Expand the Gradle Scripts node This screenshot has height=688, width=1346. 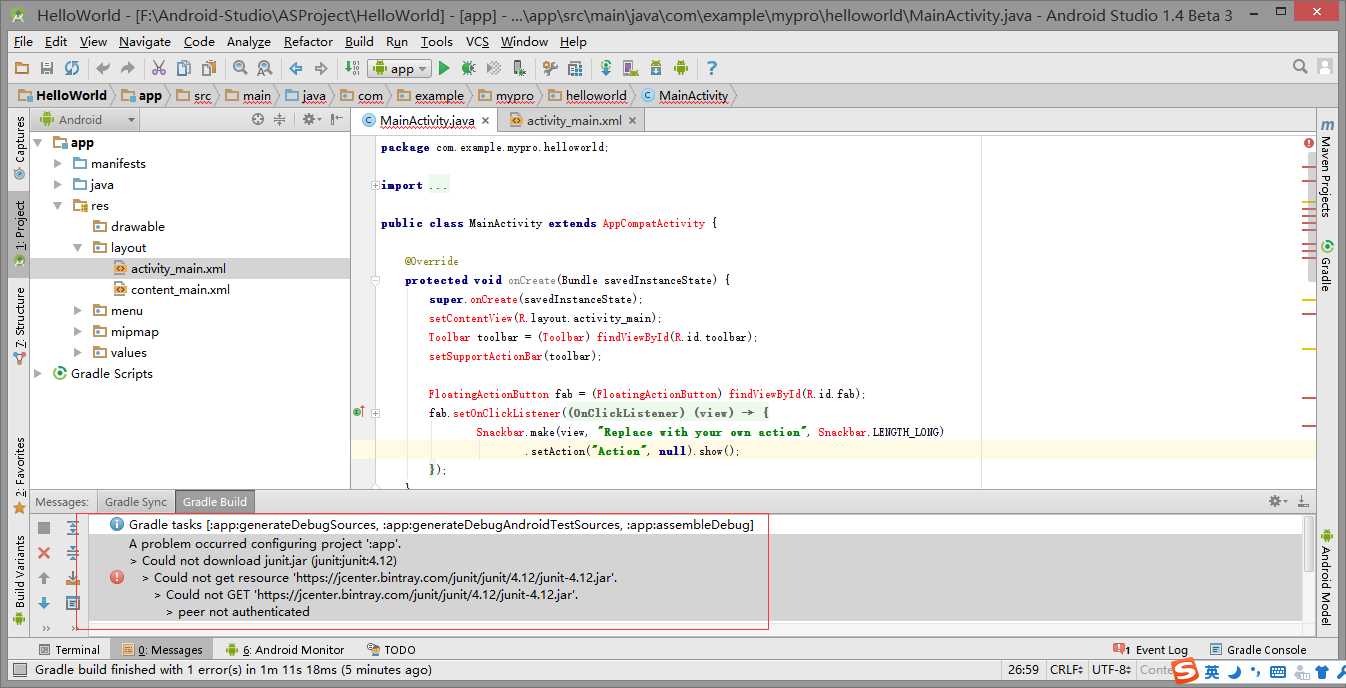point(38,373)
